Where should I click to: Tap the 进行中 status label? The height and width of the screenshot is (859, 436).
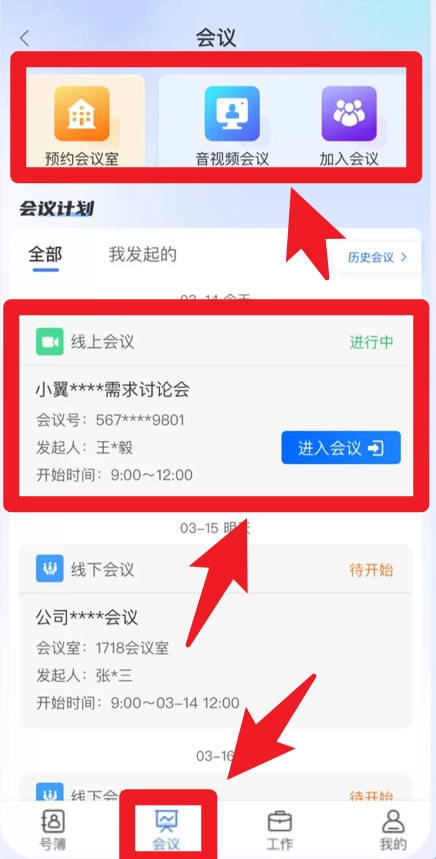(x=371, y=342)
